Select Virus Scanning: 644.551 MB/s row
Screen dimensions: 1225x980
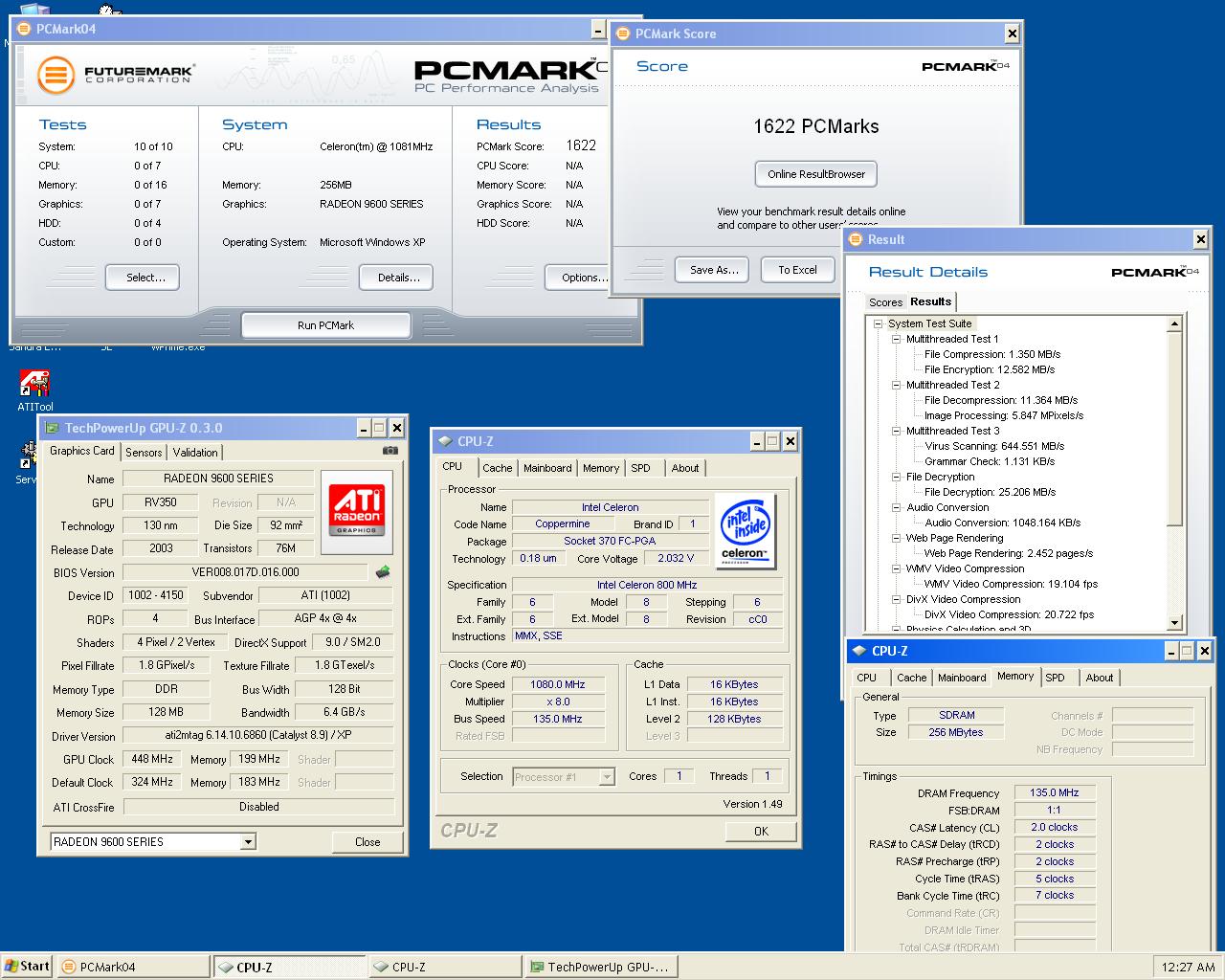tap(994, 446)
